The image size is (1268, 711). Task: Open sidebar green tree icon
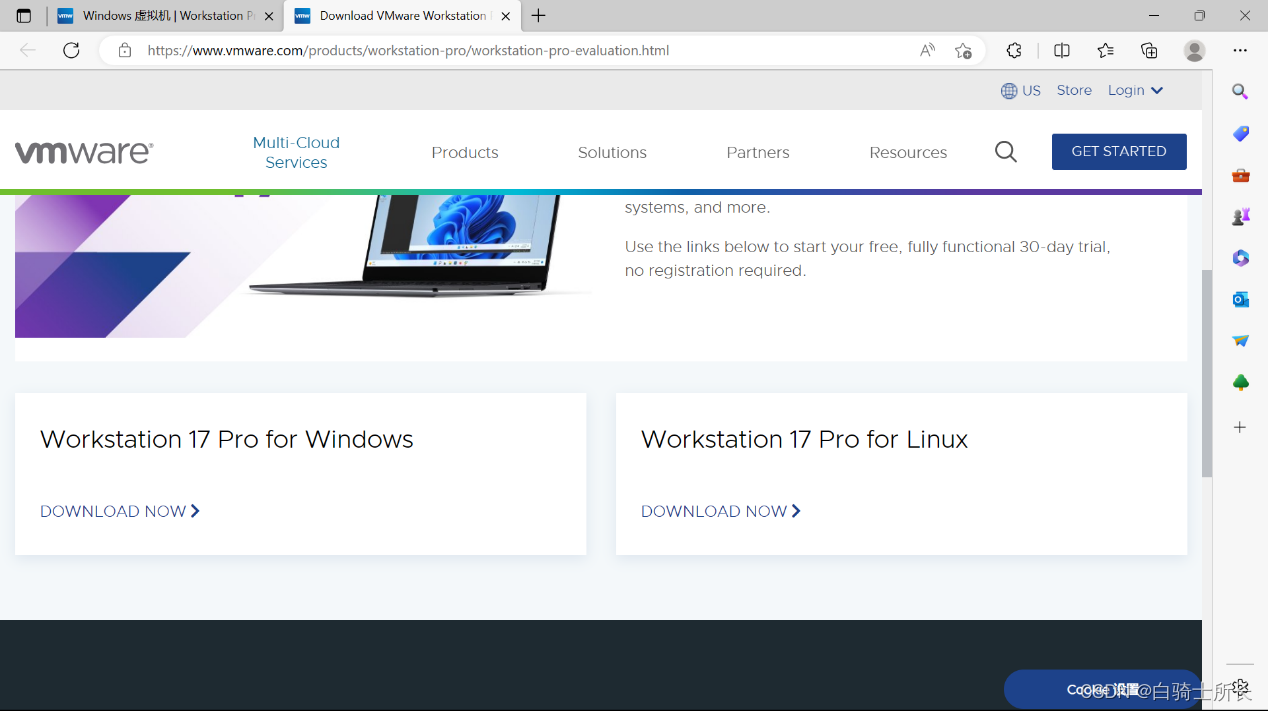pyautogui.click(x=1240, y=382)
